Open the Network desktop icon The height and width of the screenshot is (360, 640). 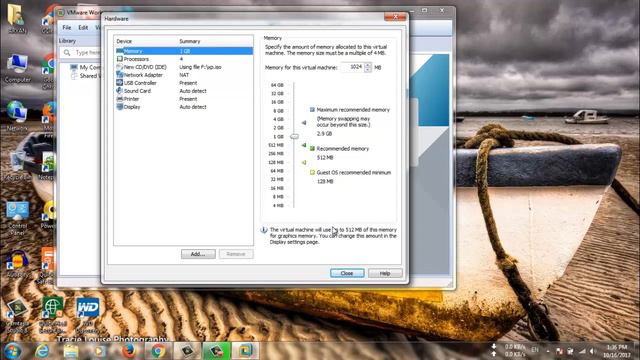(x=17, y=116)
